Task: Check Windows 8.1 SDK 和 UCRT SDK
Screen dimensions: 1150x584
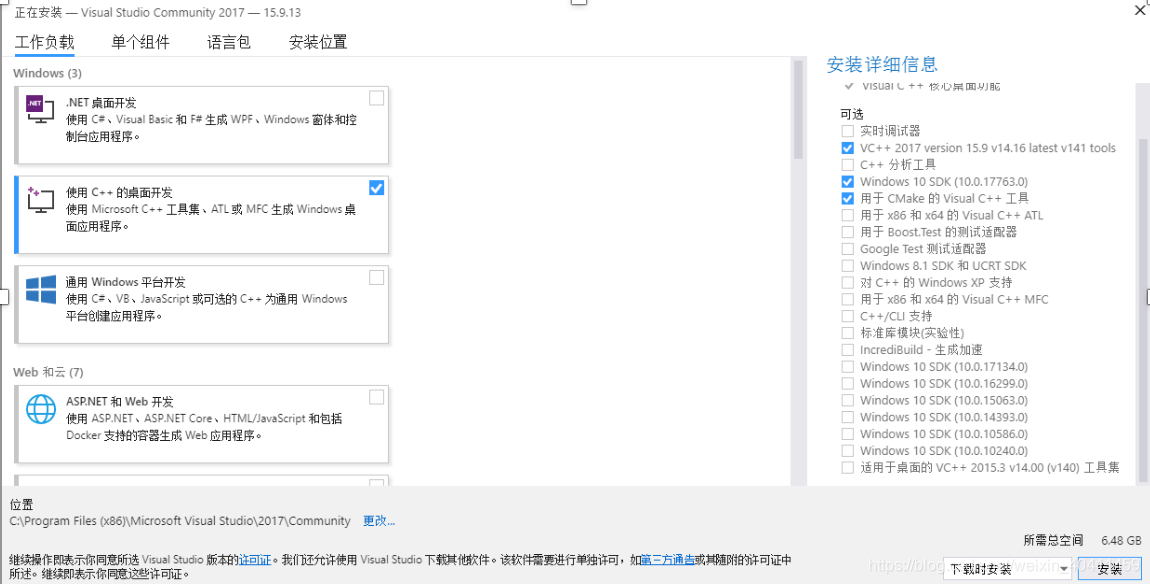Action: 847,266
